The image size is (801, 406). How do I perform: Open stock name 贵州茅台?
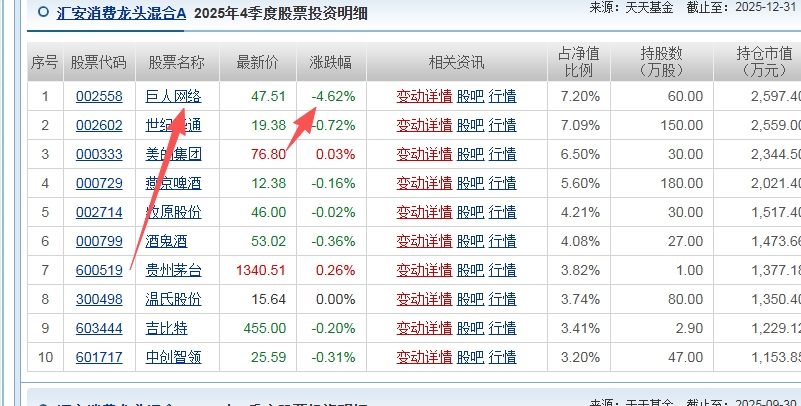(174, 270)
